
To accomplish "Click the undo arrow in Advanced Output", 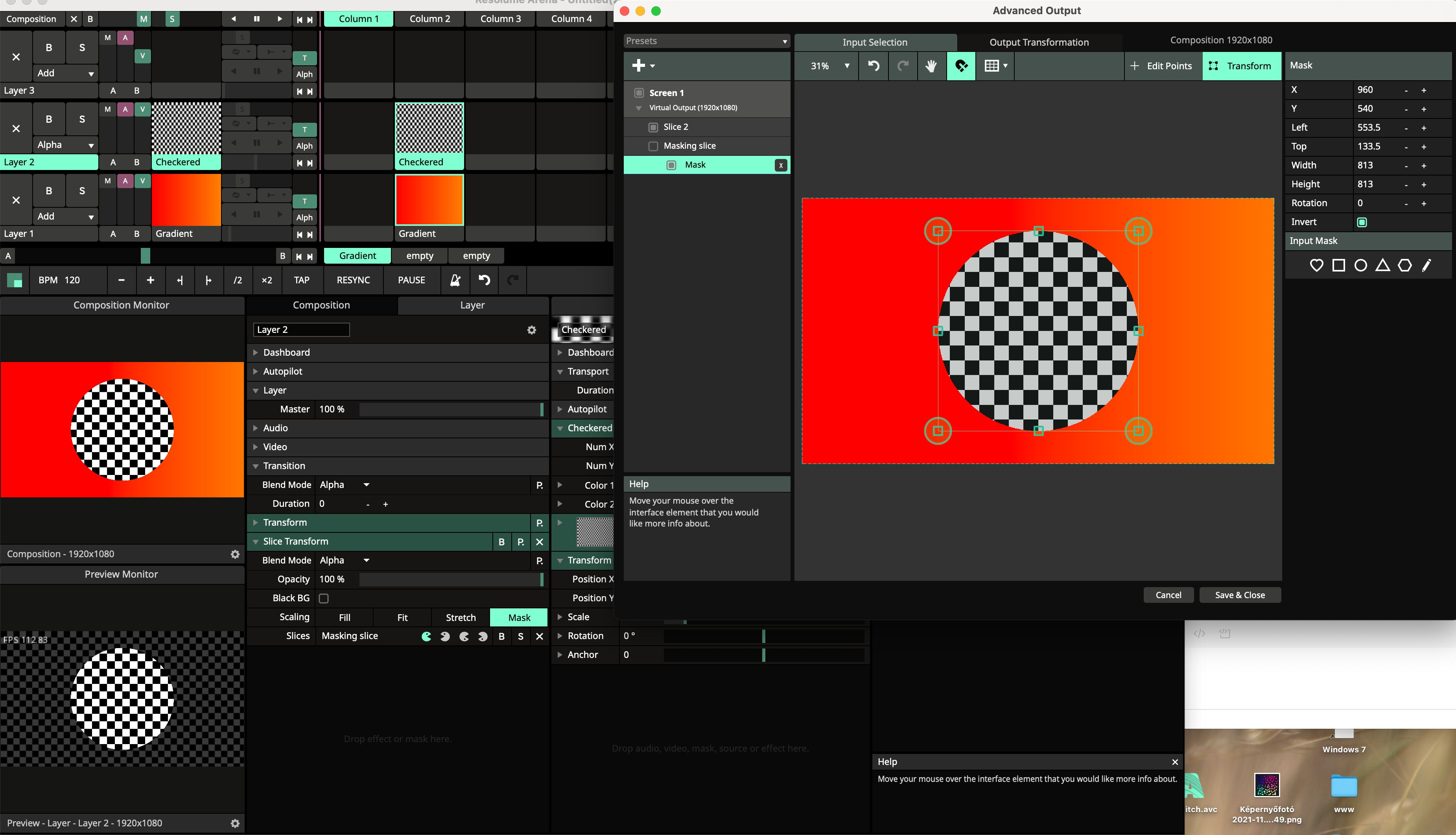I will (873, 66).
